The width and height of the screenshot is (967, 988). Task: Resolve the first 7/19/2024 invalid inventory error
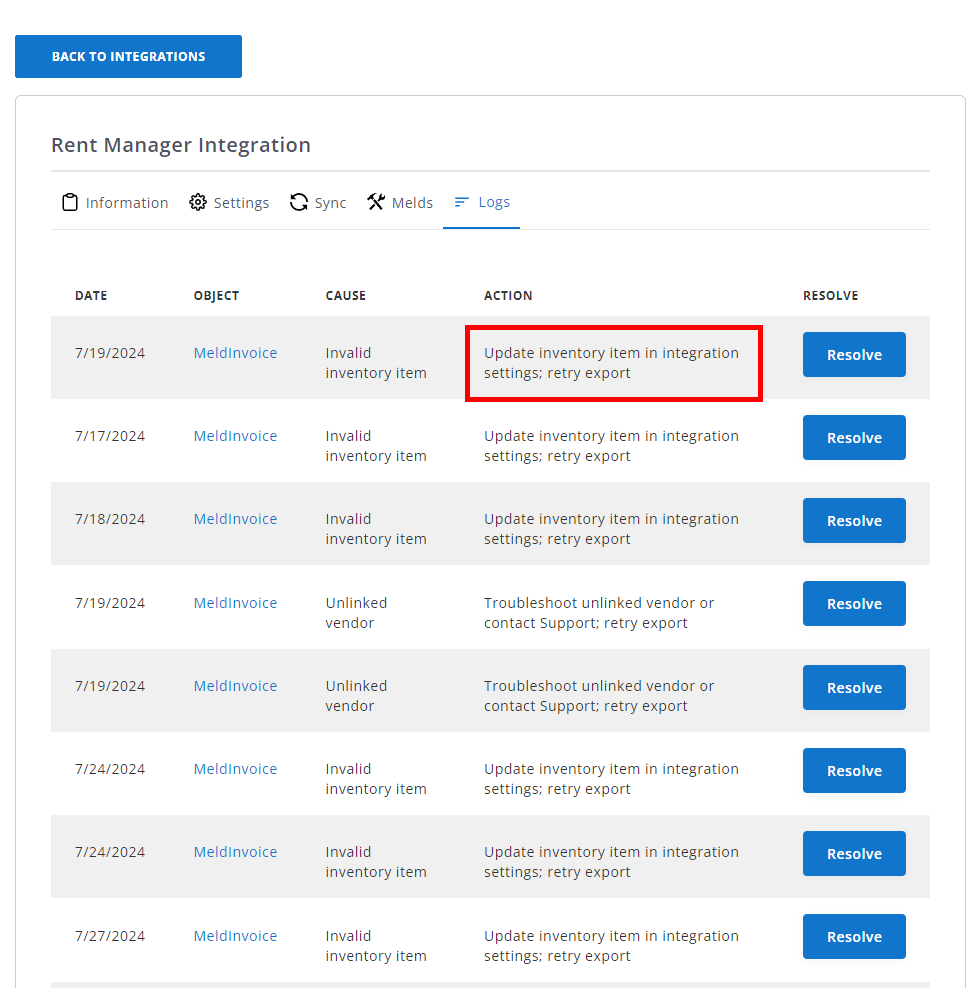click(x=854, y=355)
